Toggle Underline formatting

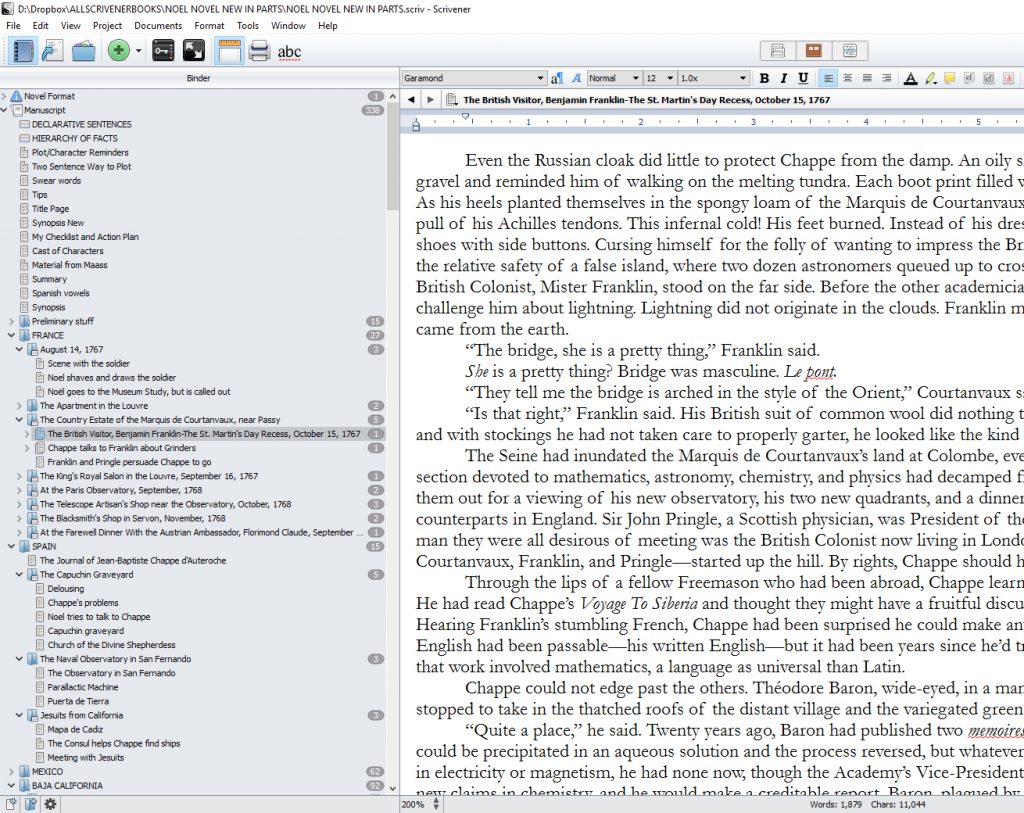click(x=803, y=78)
